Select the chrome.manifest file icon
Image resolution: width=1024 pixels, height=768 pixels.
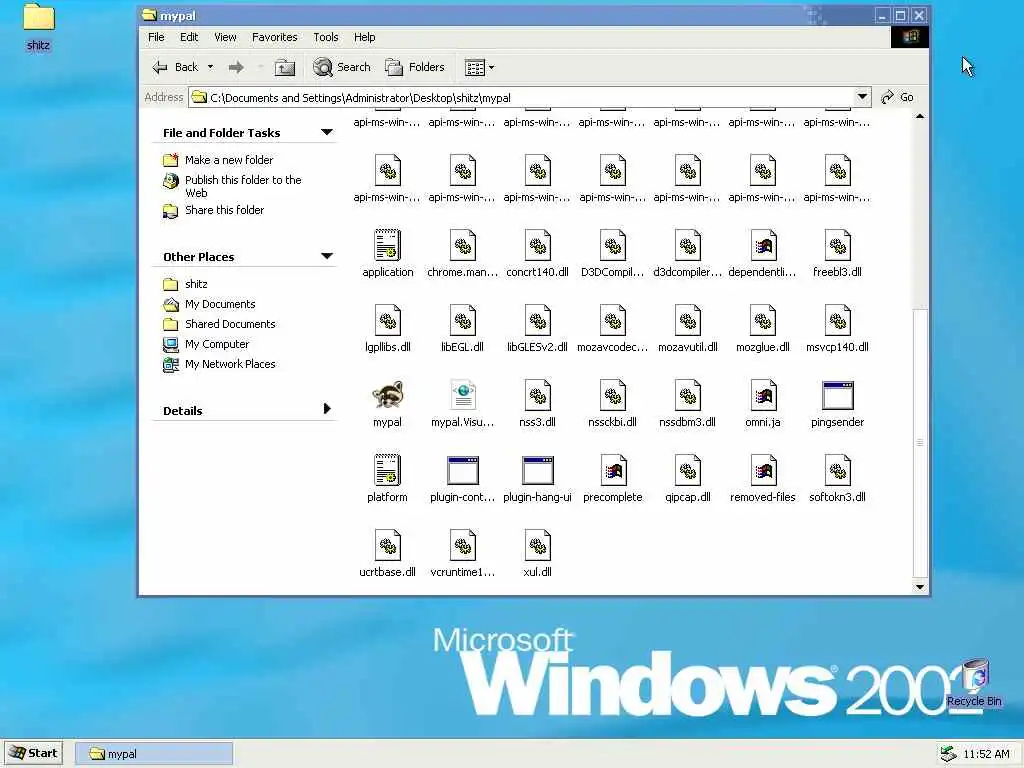(x=462, y=245)
